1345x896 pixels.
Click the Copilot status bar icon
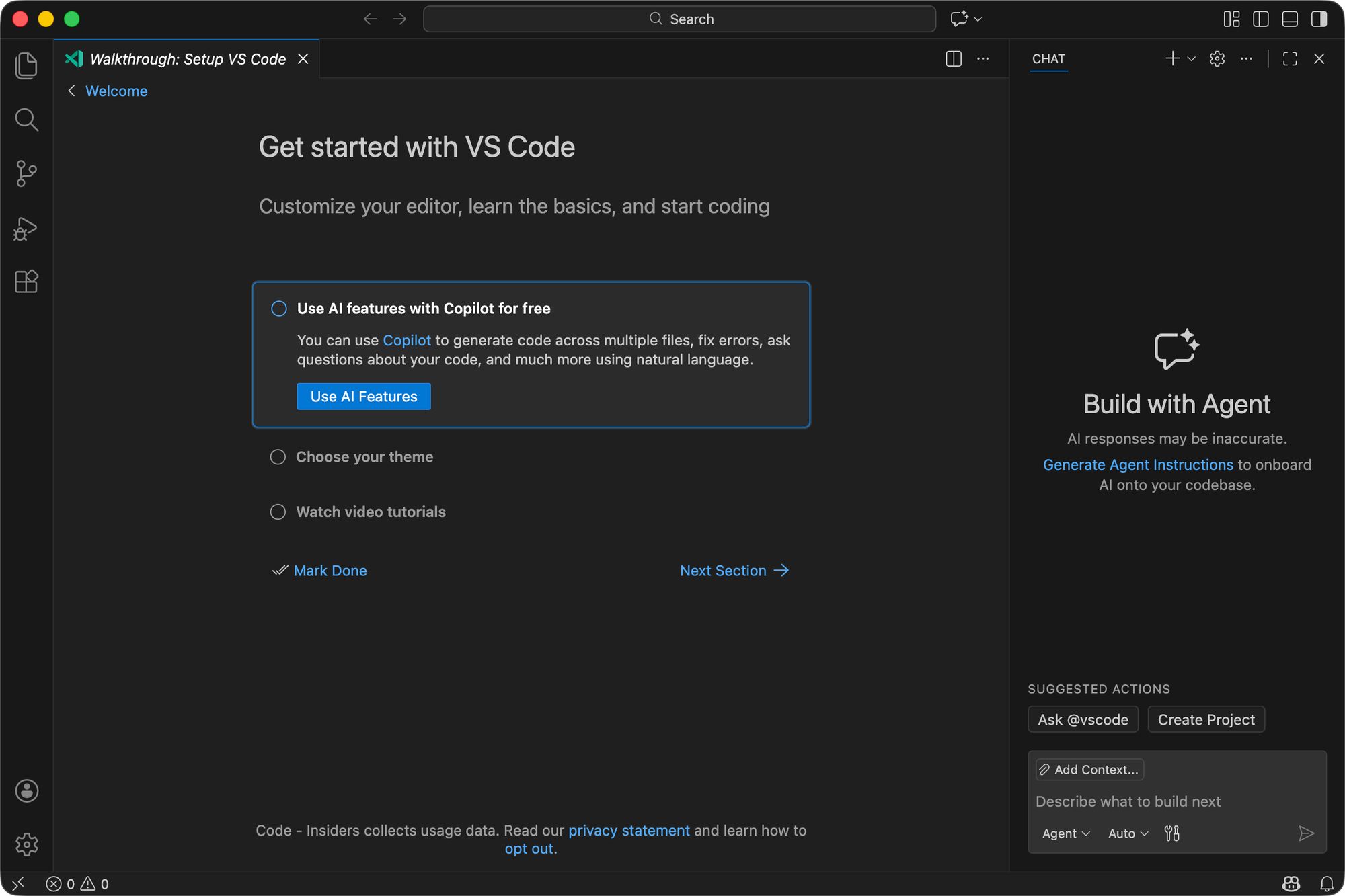1291,883
